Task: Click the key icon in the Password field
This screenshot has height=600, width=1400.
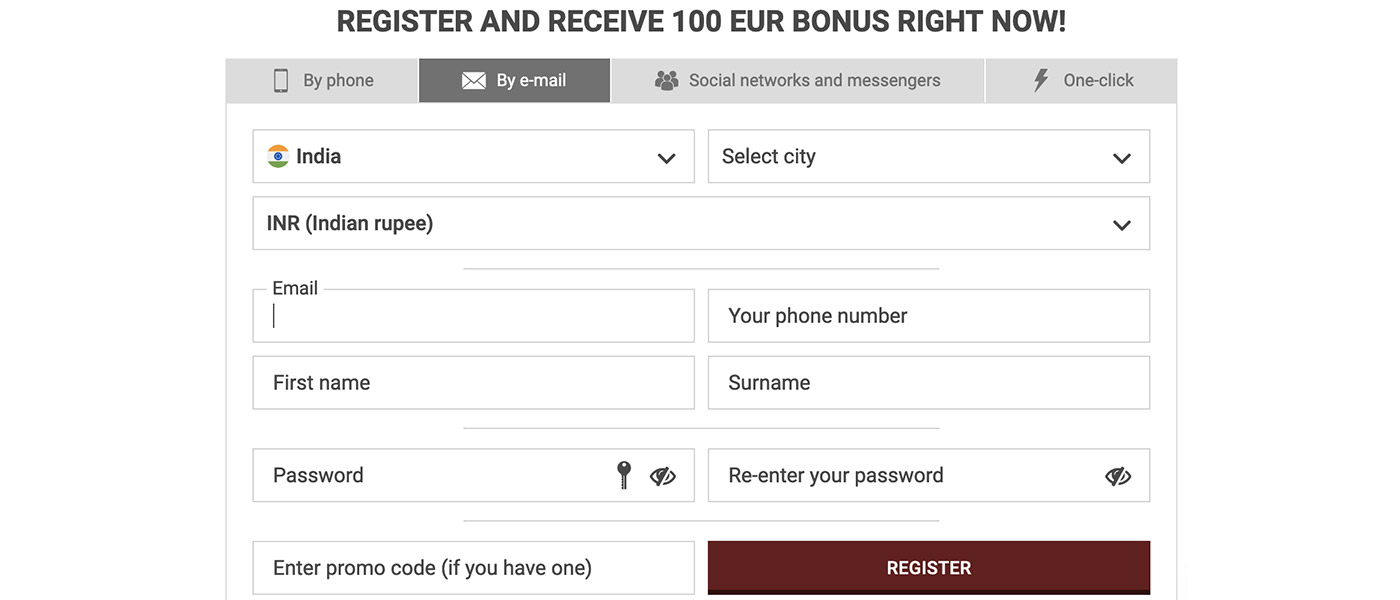Action: click(x=622, y=476)
